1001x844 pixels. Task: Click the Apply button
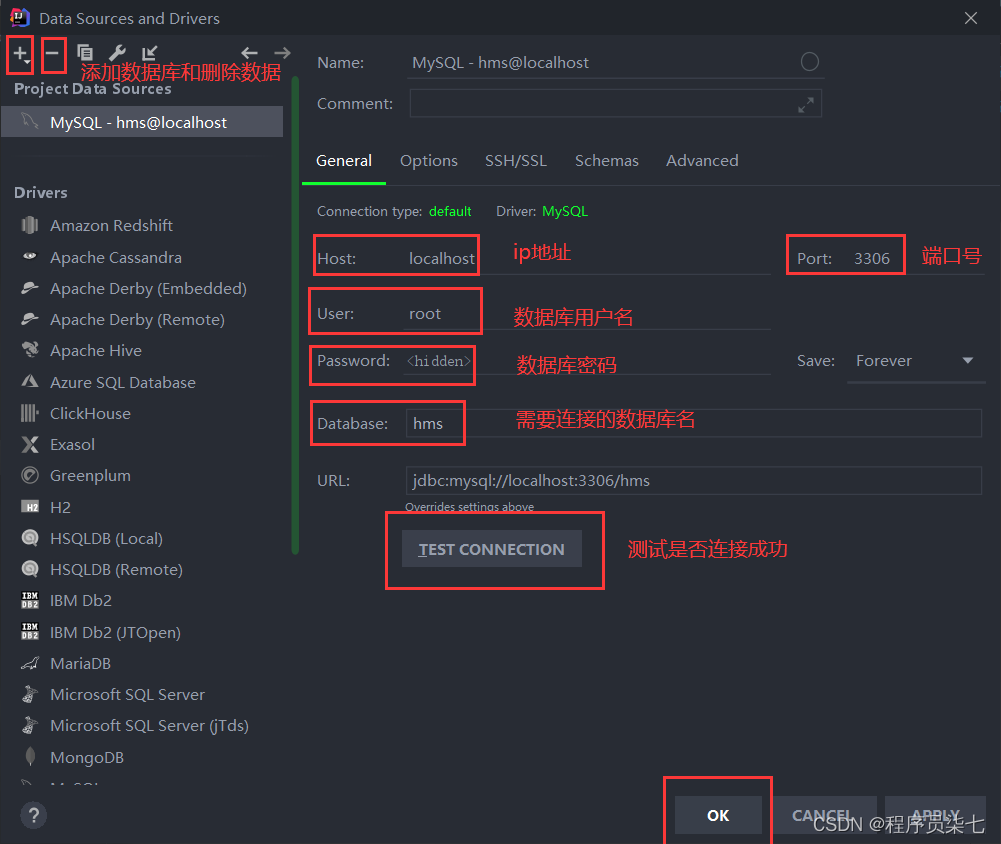pyautogui.click(x=935, y=815)
